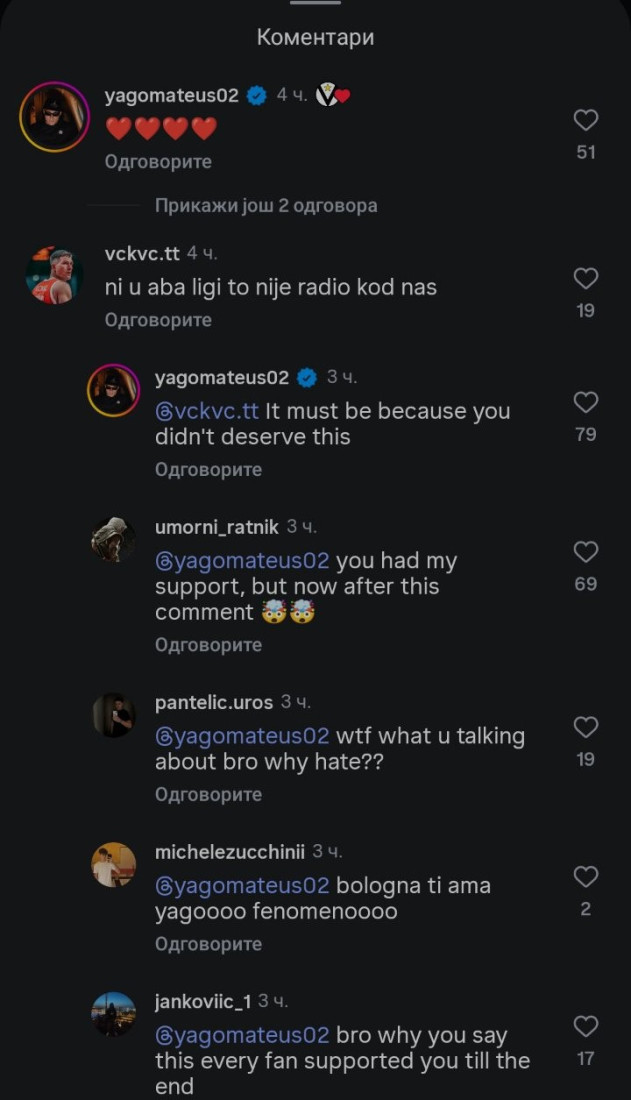Open michelezucchinii's profile picture
This screenshot has width=631, height=1100.
click(113, 865)
